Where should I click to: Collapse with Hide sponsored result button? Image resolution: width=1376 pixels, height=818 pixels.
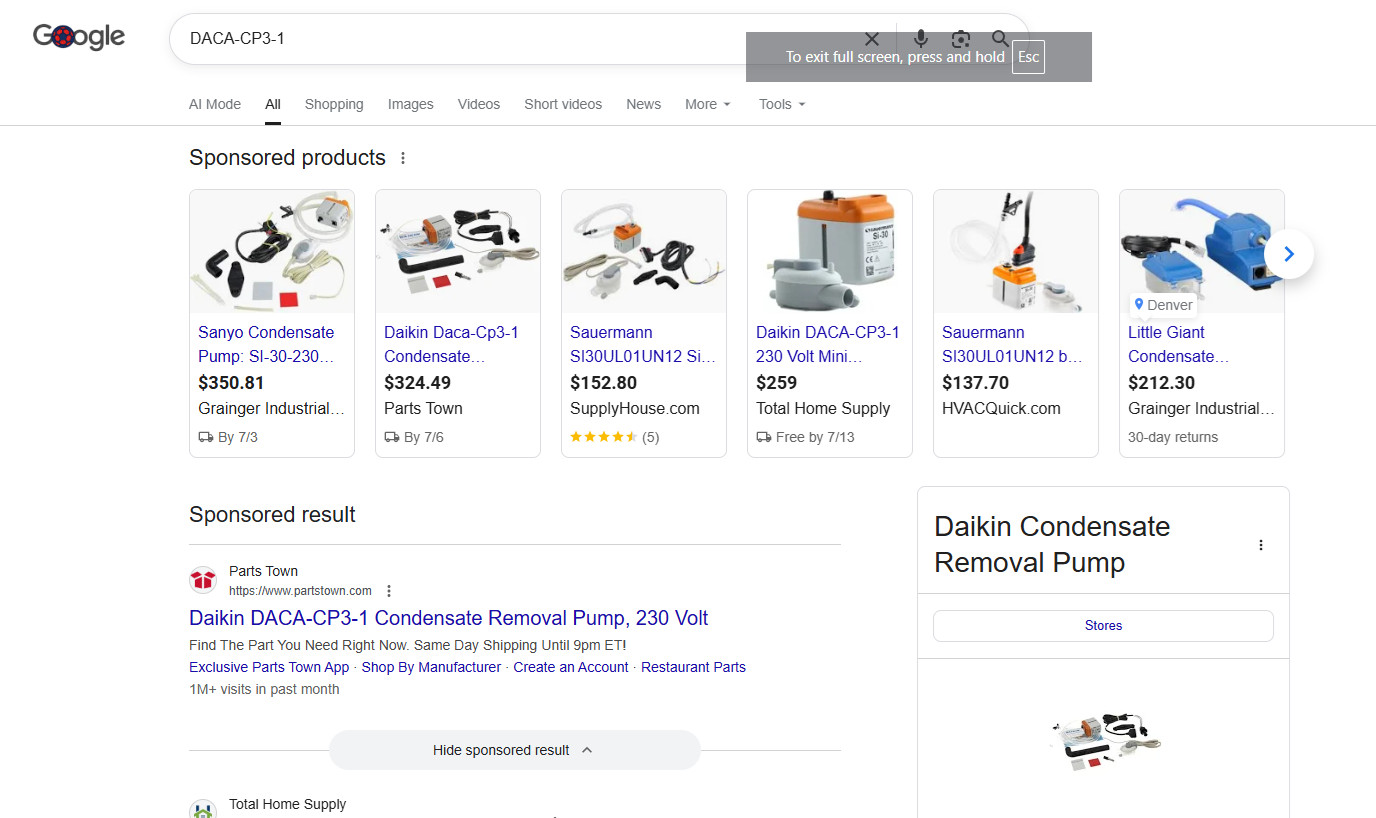coord(514,750)
